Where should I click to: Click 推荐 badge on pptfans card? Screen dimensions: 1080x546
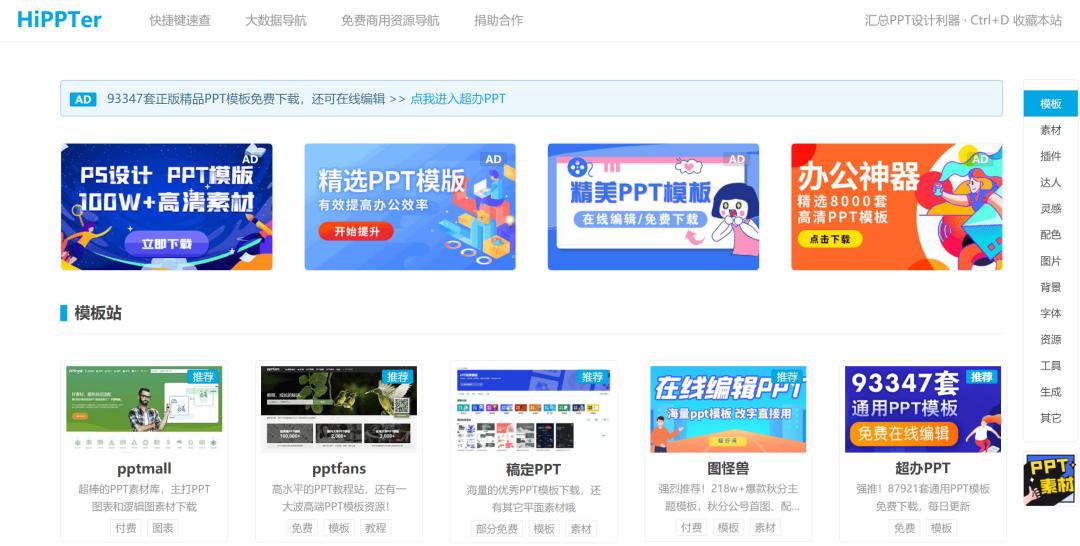pos(398,377)
